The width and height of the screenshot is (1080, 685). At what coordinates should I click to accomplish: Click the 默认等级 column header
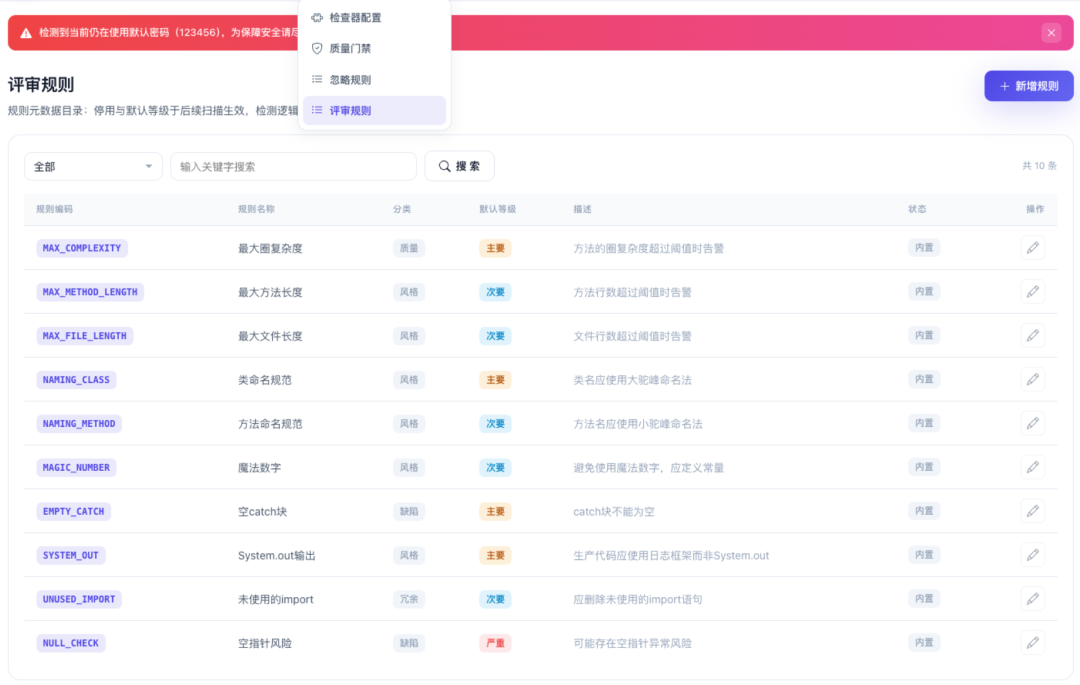pos(498,209)
